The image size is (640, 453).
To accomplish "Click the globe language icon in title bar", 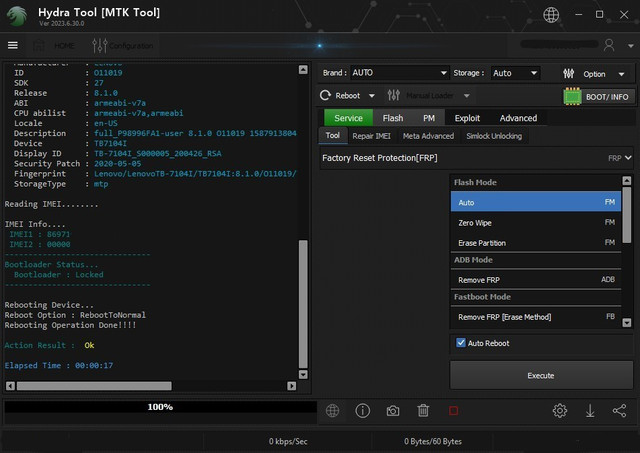I will point(551,15).
